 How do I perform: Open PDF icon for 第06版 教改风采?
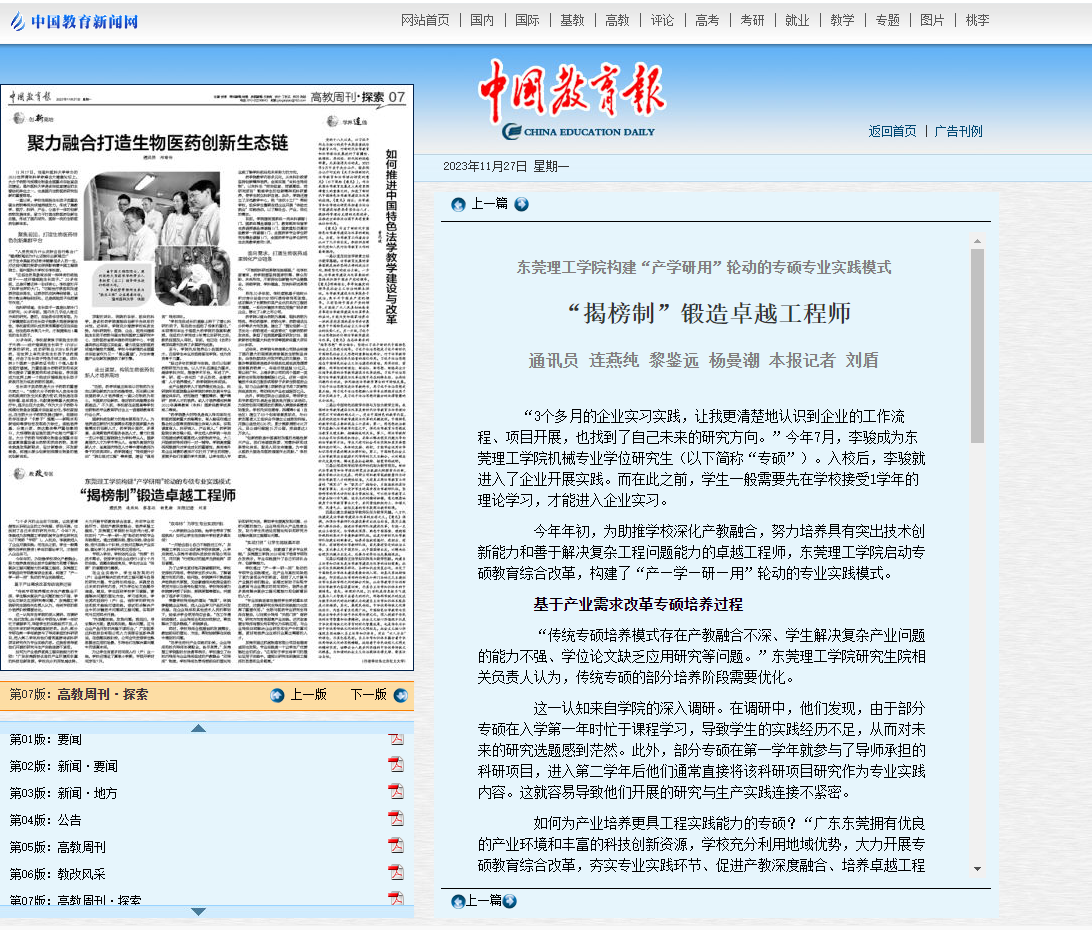pos(396,873)
